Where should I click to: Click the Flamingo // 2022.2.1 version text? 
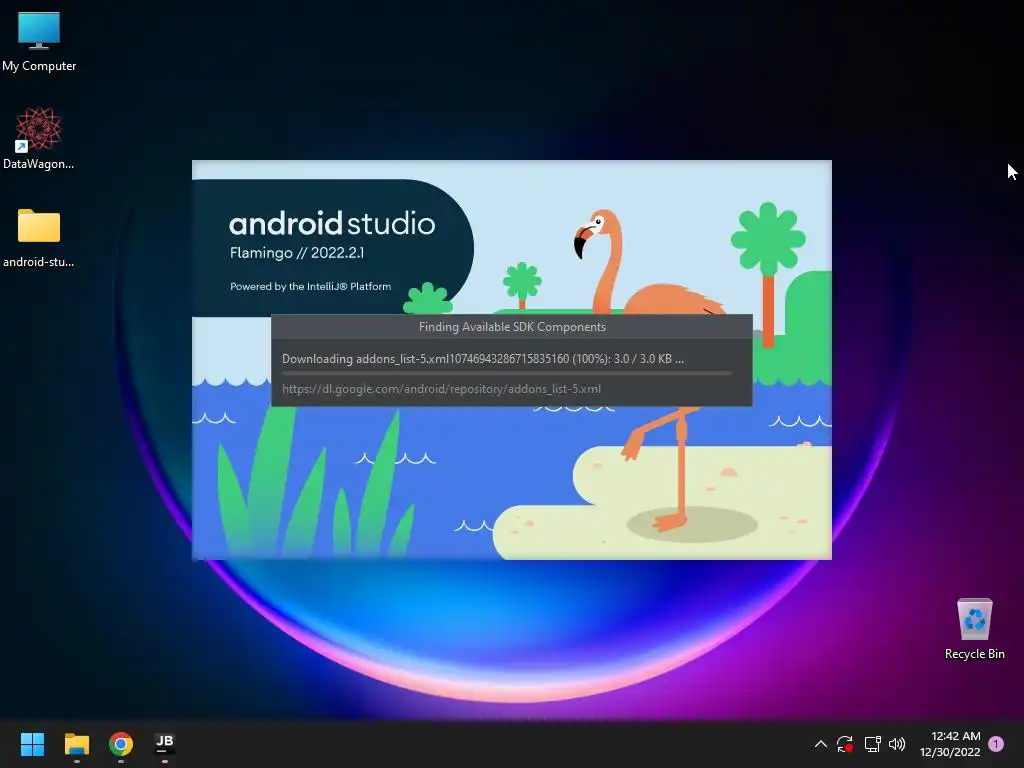tap(297, 253)
